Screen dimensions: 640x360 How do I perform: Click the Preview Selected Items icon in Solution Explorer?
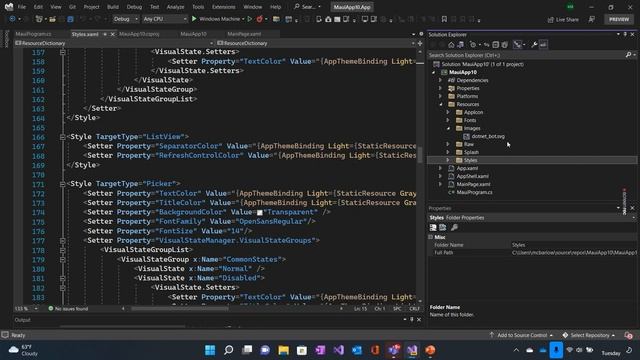pos(543,45)
